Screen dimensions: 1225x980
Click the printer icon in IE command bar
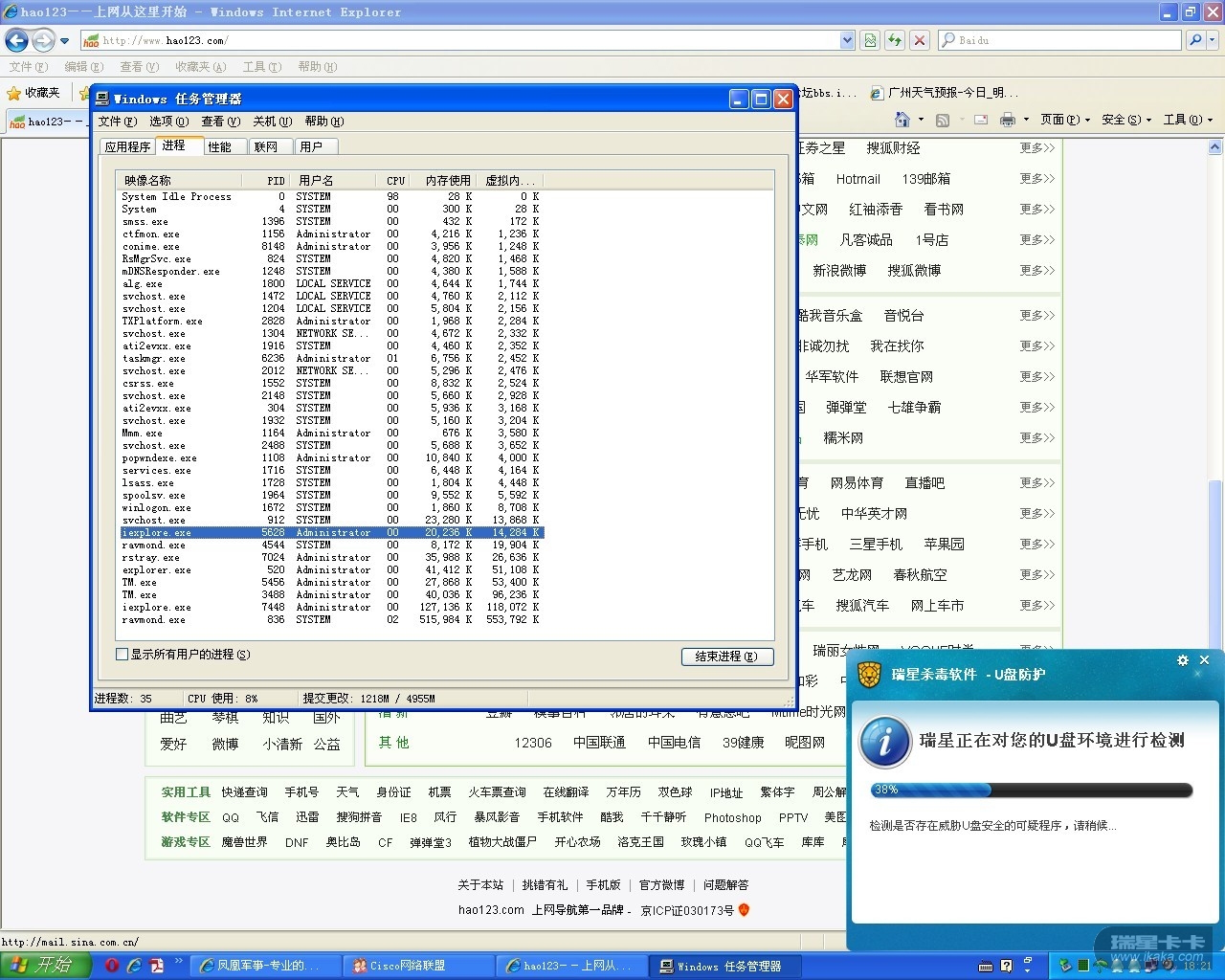point(1007,120)
